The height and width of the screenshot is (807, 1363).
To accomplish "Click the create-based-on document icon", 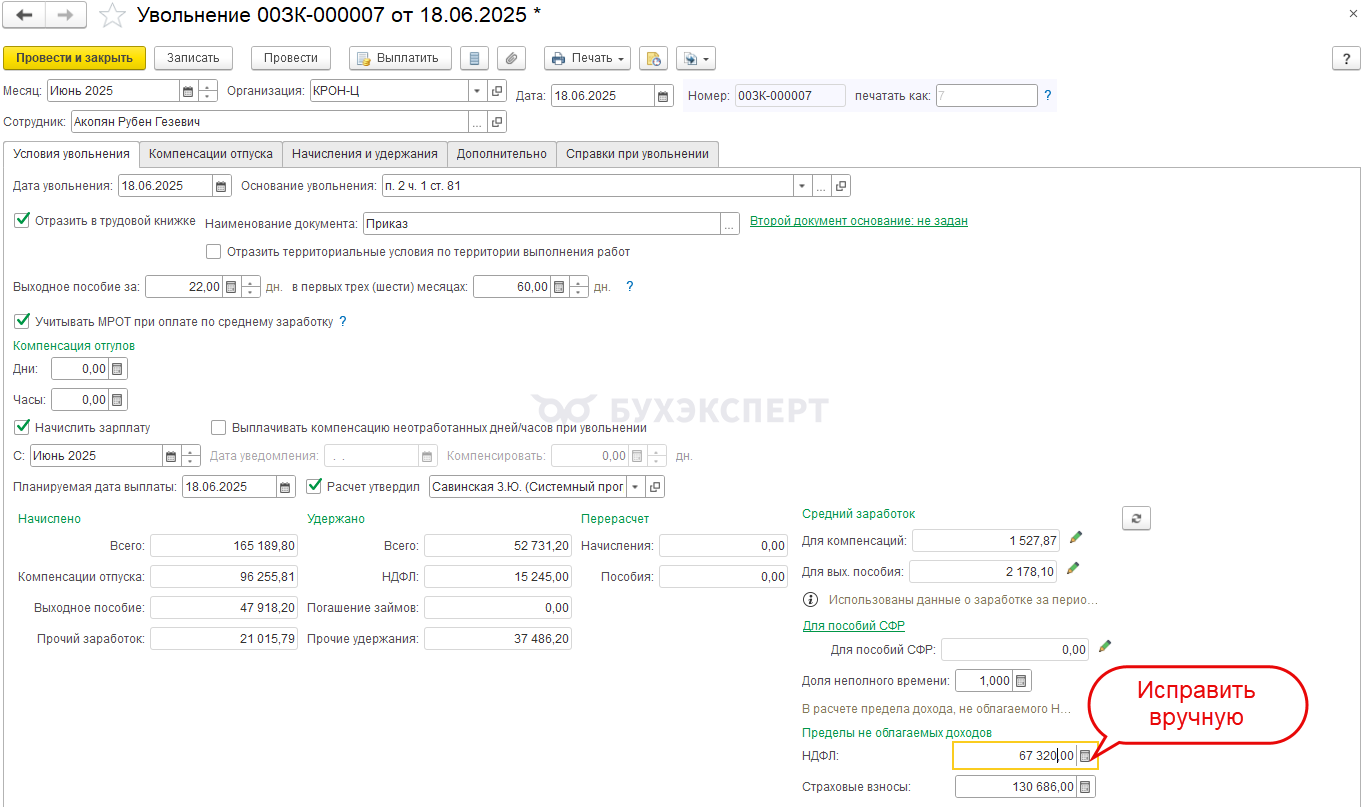I will pyautogui.click(x=653, y=58).
